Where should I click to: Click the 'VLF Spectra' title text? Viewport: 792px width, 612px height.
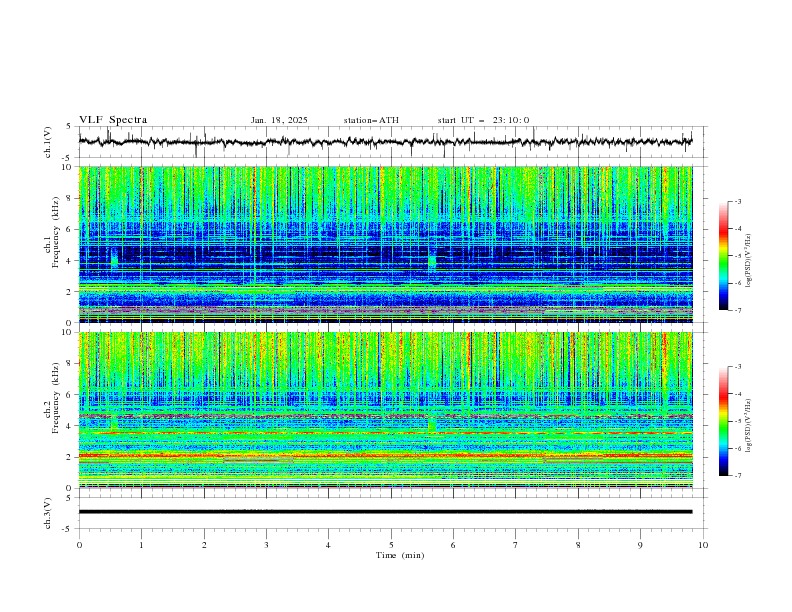pyautogui.click(x=113, y=120)
